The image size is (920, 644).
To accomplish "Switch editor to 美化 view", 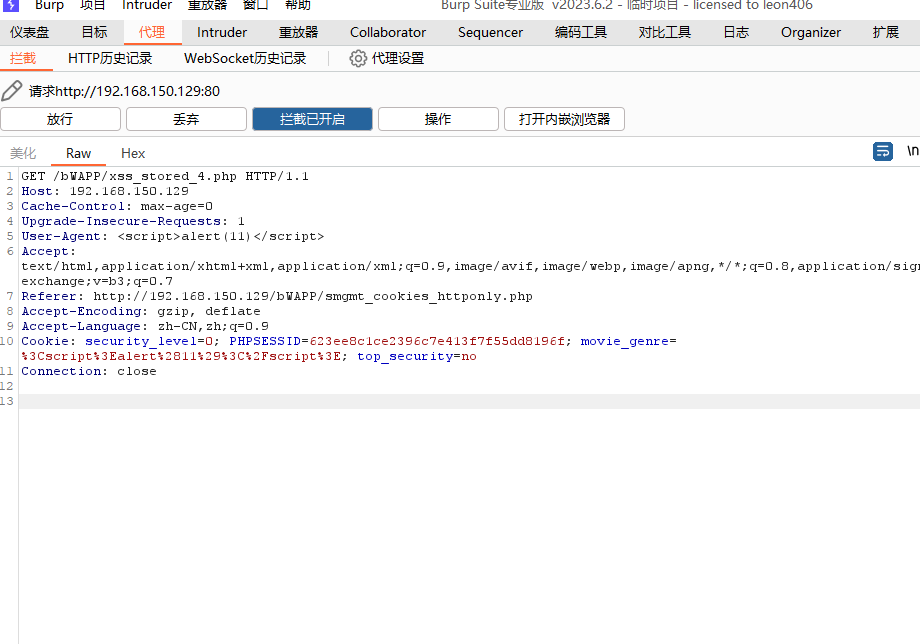I will pos(23,154).
